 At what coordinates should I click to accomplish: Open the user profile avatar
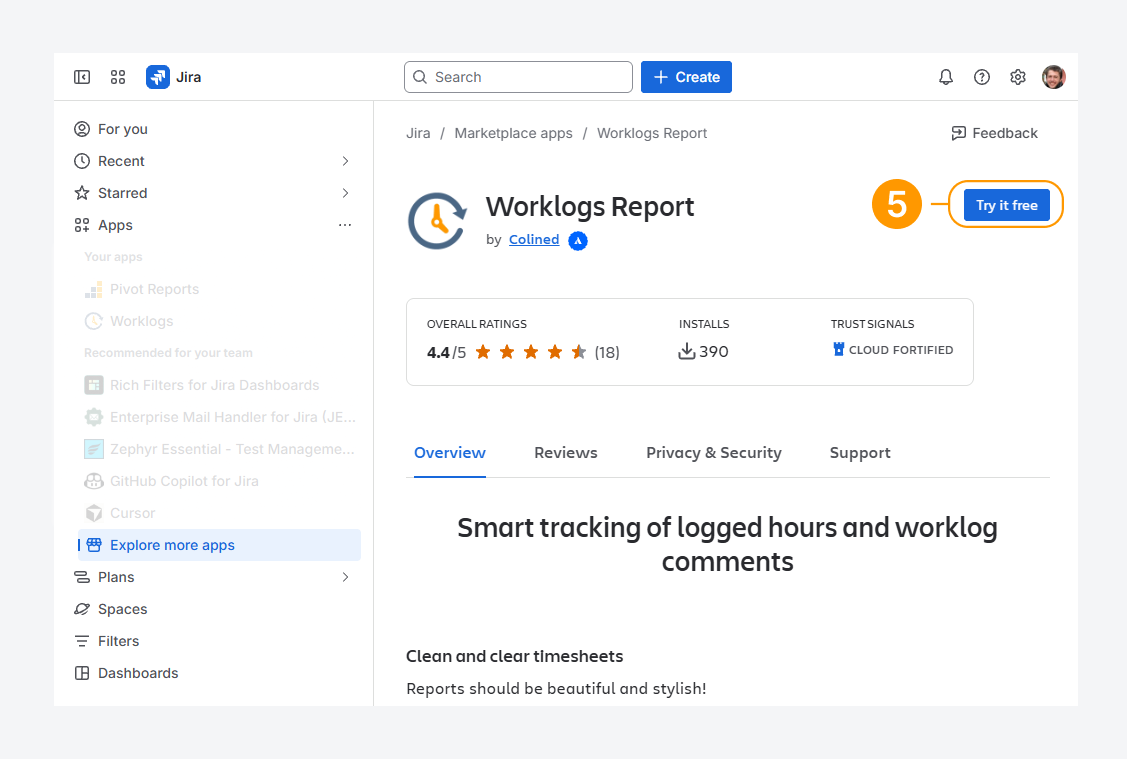pyautogui.click(x=1054, y=77)
